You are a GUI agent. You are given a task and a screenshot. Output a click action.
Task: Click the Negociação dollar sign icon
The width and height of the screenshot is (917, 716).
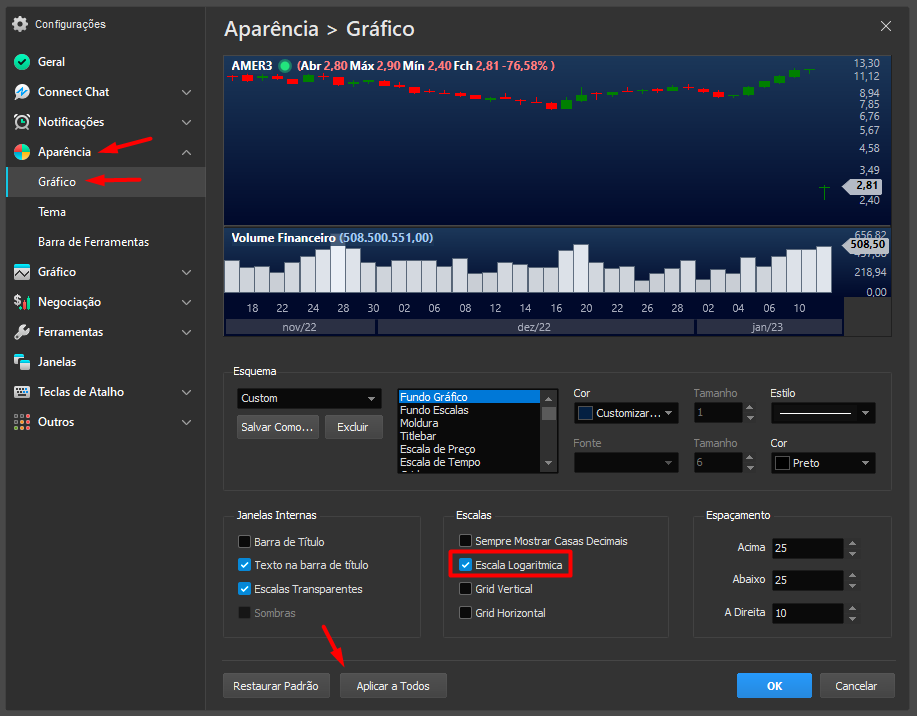point(22,302)
